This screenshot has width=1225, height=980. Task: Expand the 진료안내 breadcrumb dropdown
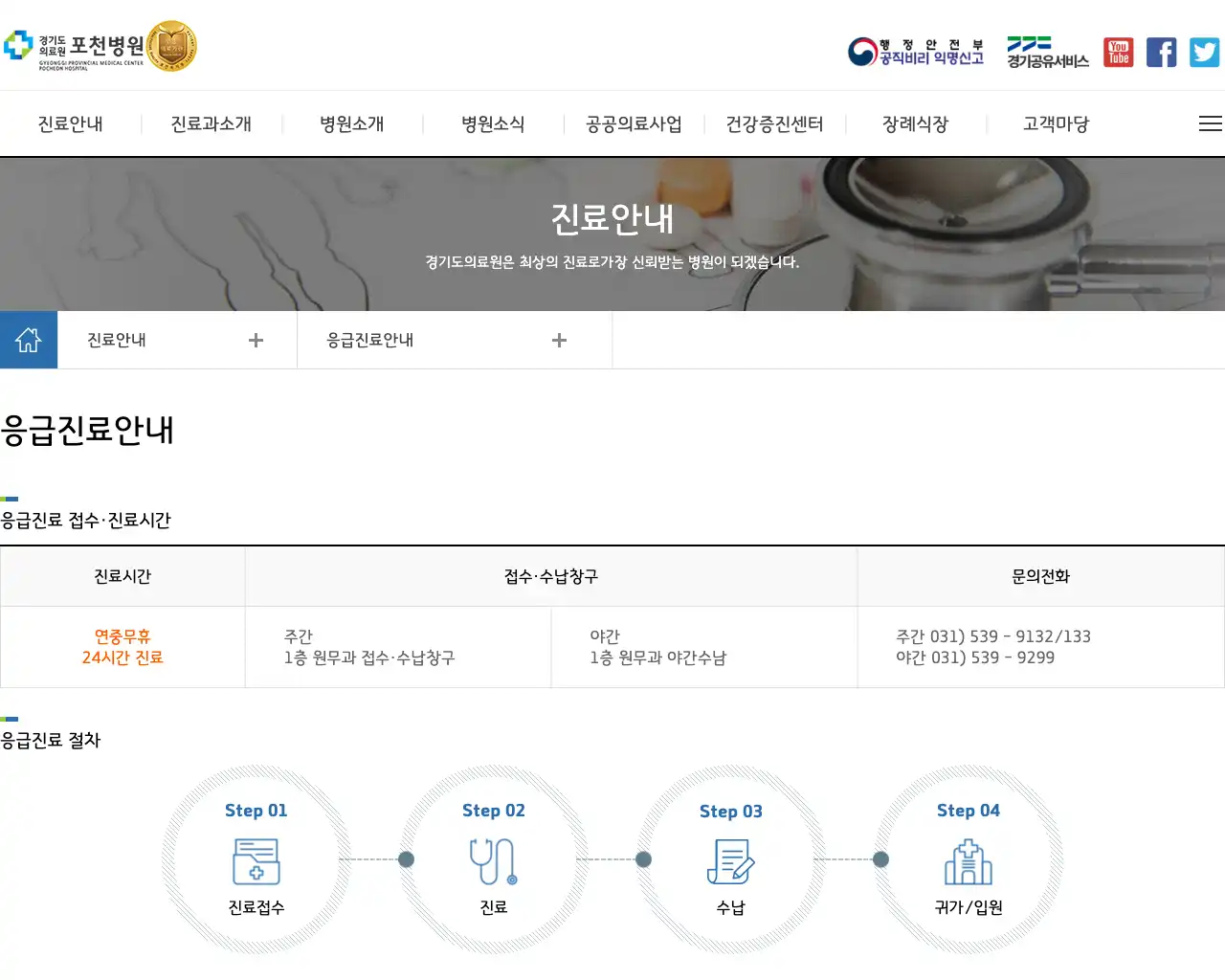(256, 339)
